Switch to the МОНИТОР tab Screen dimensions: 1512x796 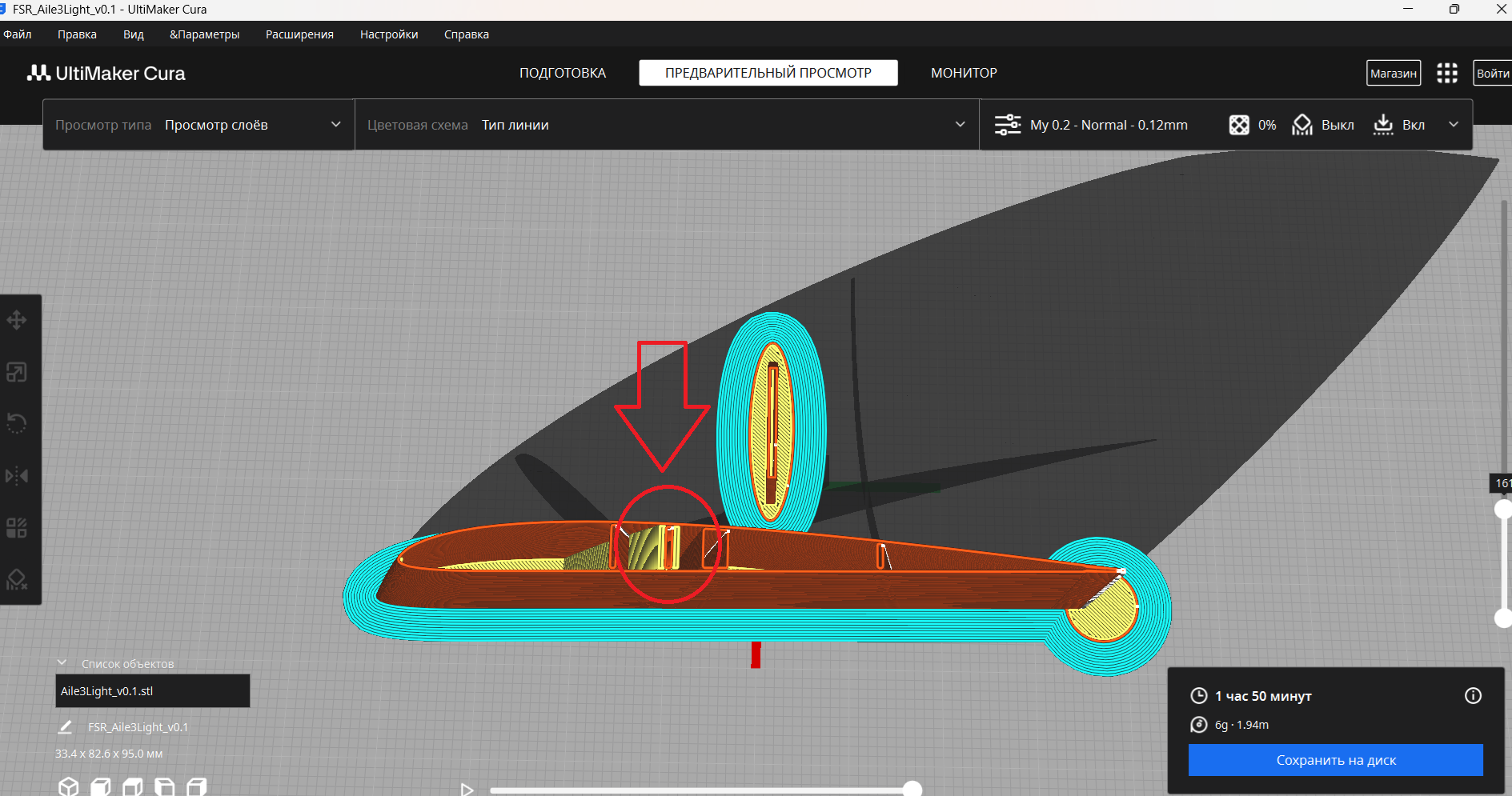(964, 73)
